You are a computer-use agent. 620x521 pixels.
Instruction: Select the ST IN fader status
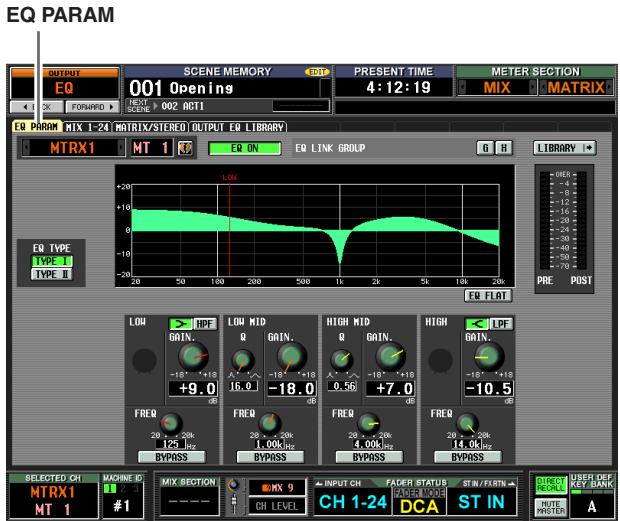(482, 502)
